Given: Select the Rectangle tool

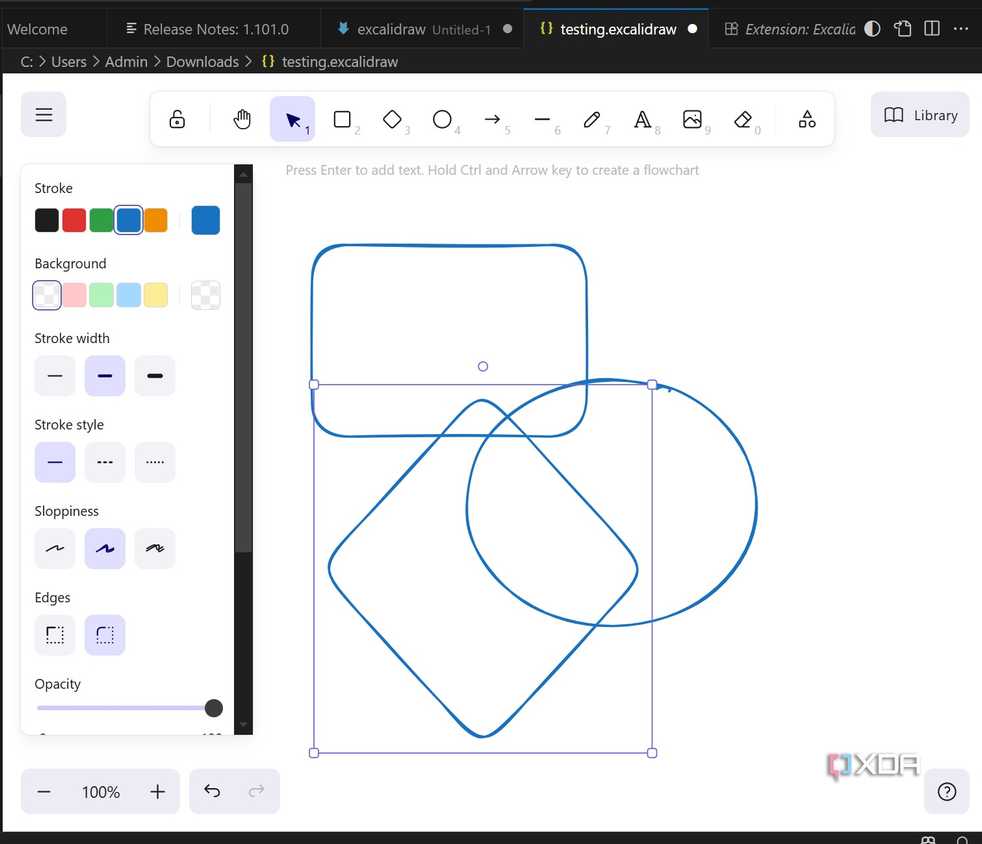Looking at the screenshot, I should [x=342, y=119].
